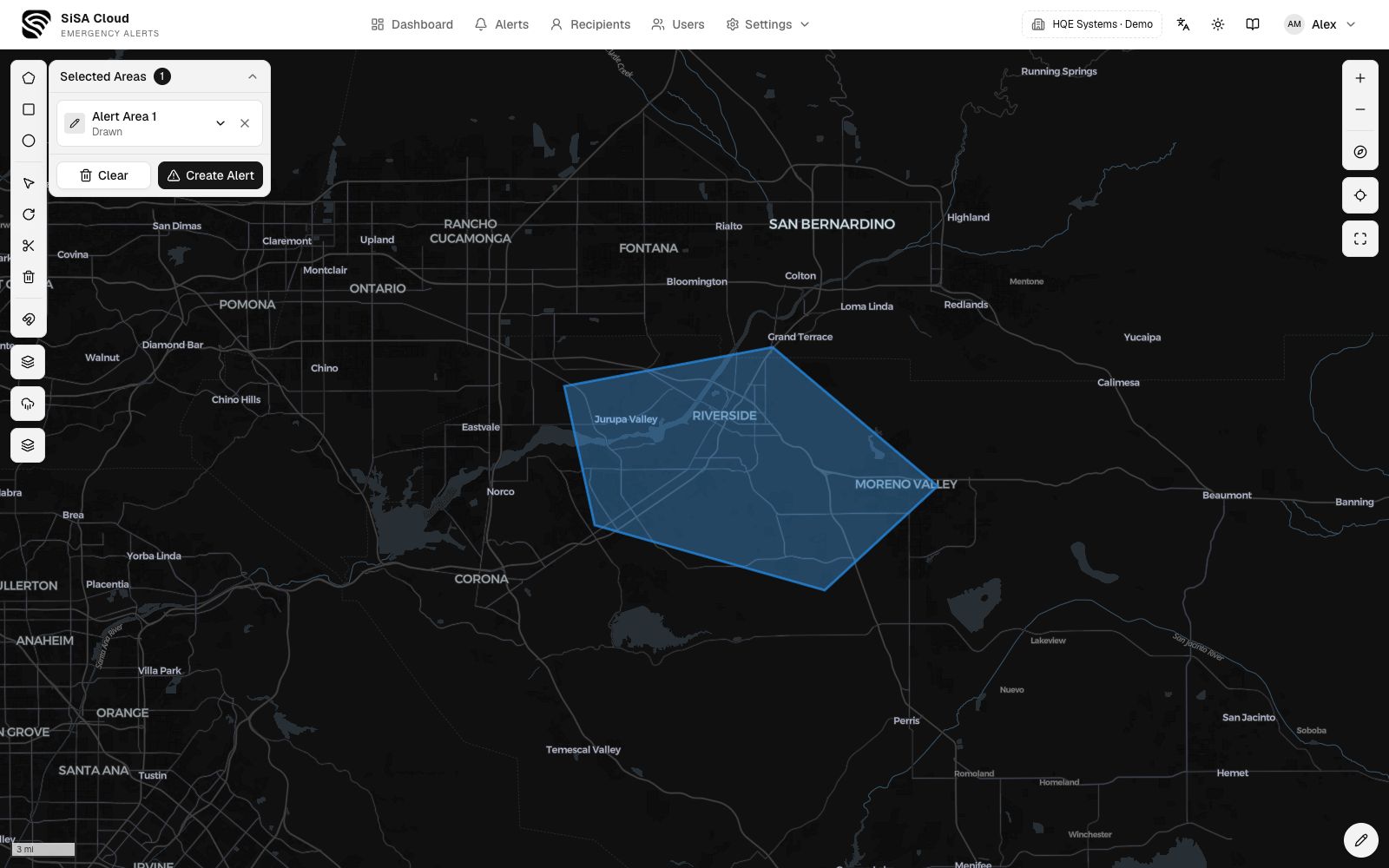Open Alex user account menu

coord(1320,24)
